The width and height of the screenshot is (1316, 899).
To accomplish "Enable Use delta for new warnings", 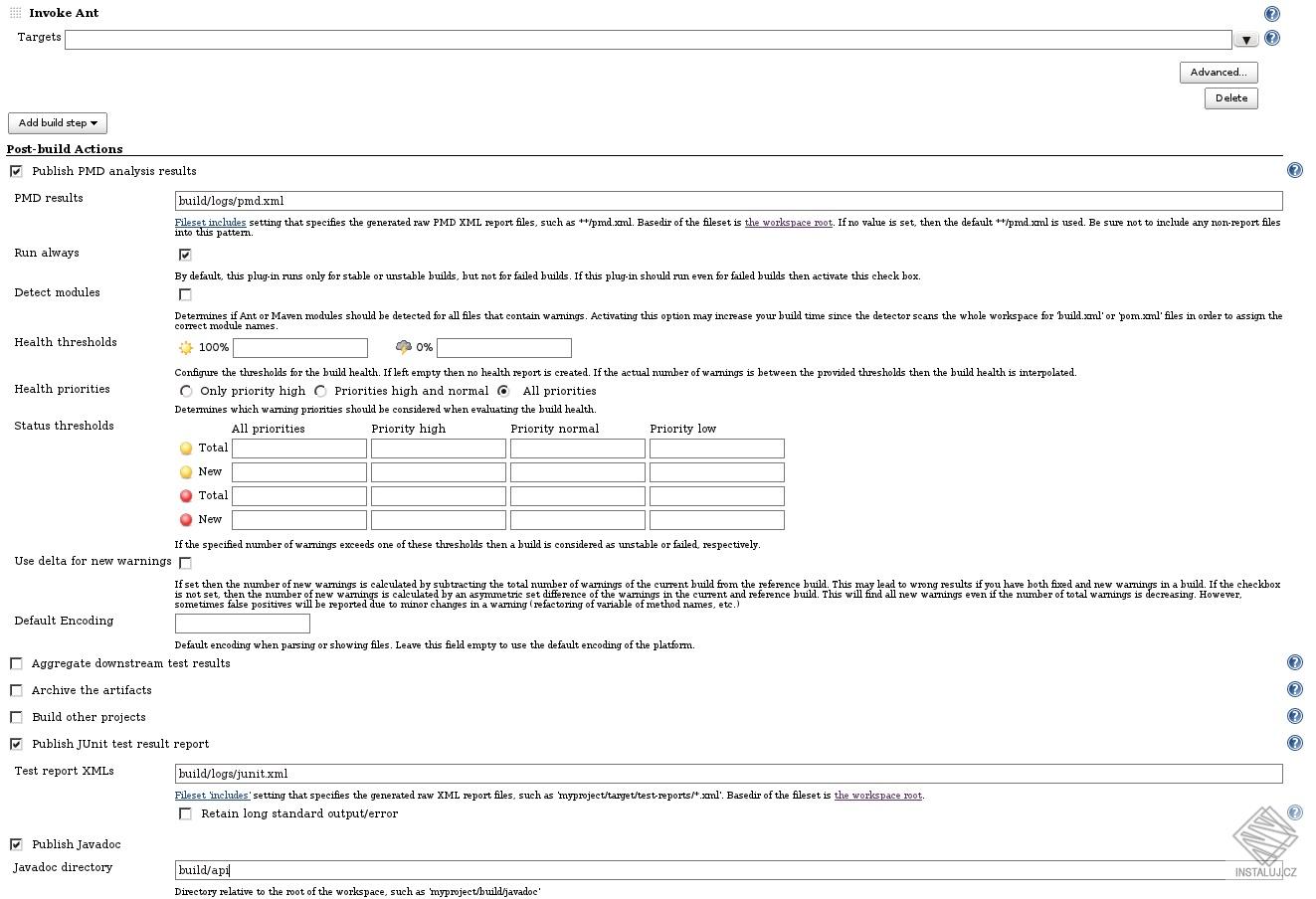I will coord(185,563).
